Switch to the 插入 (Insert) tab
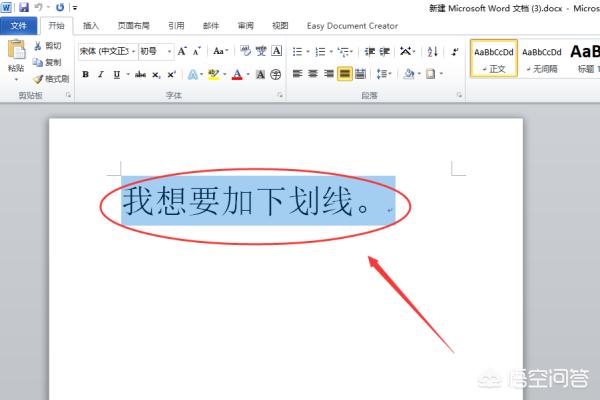Image resolution: width=600 pixels, height=400 pixels. pos(91,26)
